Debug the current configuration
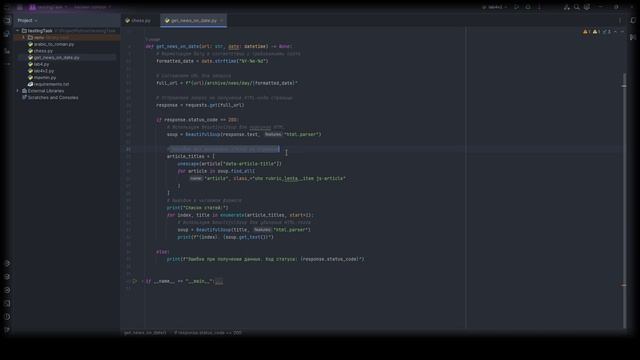 tap(528, 7)
